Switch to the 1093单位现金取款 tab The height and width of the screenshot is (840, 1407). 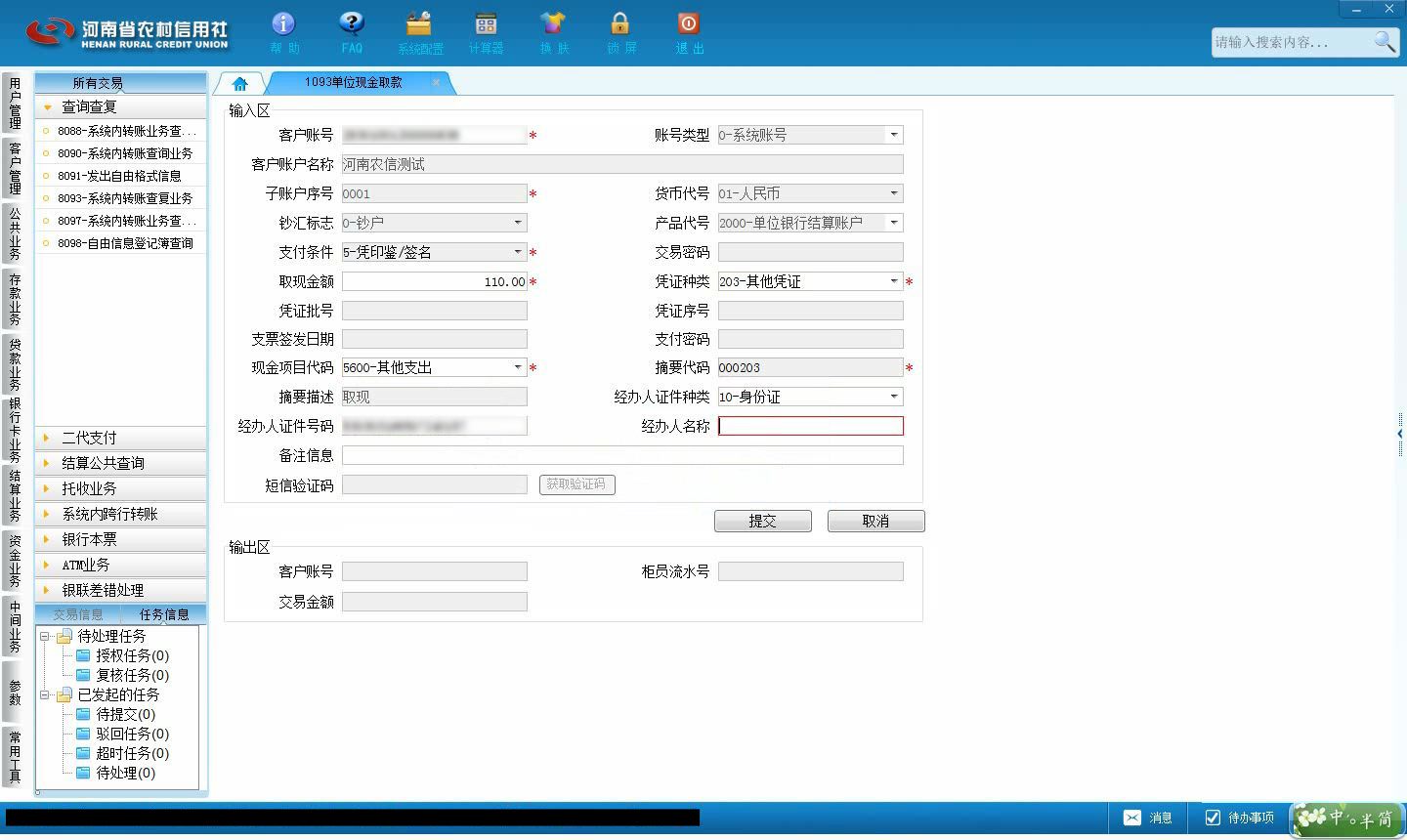353,83
